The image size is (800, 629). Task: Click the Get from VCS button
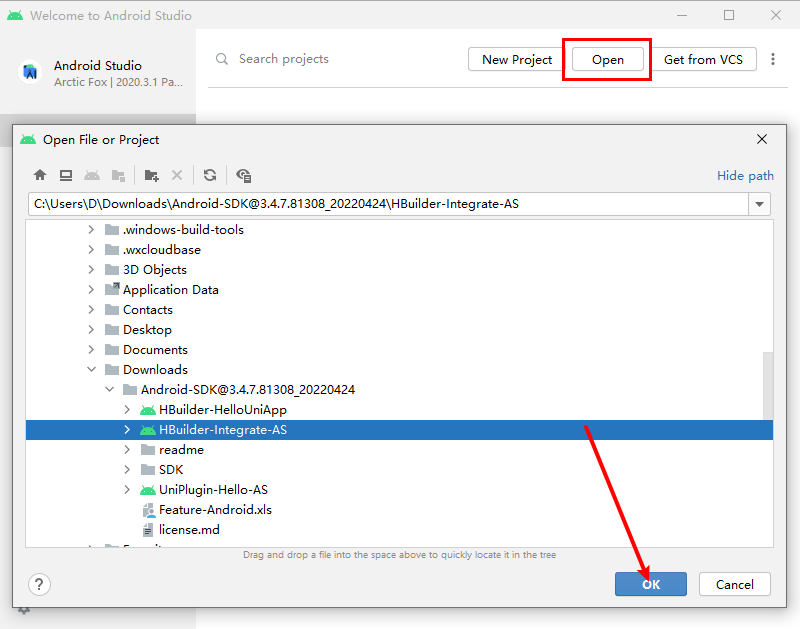(703, 60)
